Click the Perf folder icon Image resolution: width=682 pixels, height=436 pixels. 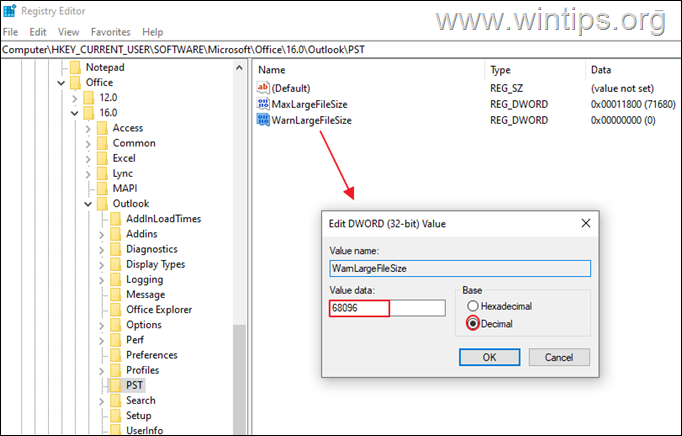click(x=116, y=340)
